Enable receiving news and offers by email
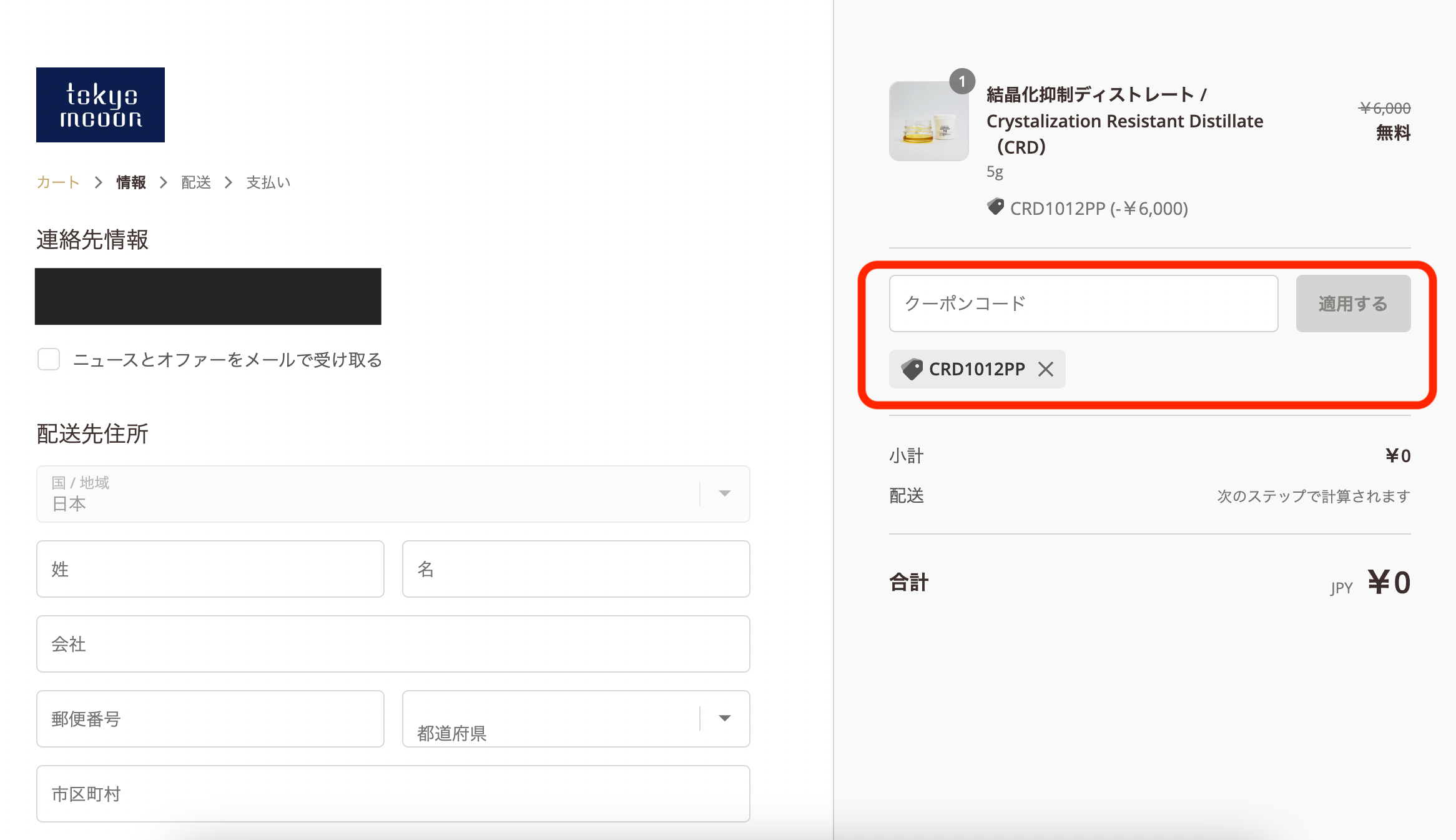Viewport: 1456px width, 840px height. coord(48,360)
